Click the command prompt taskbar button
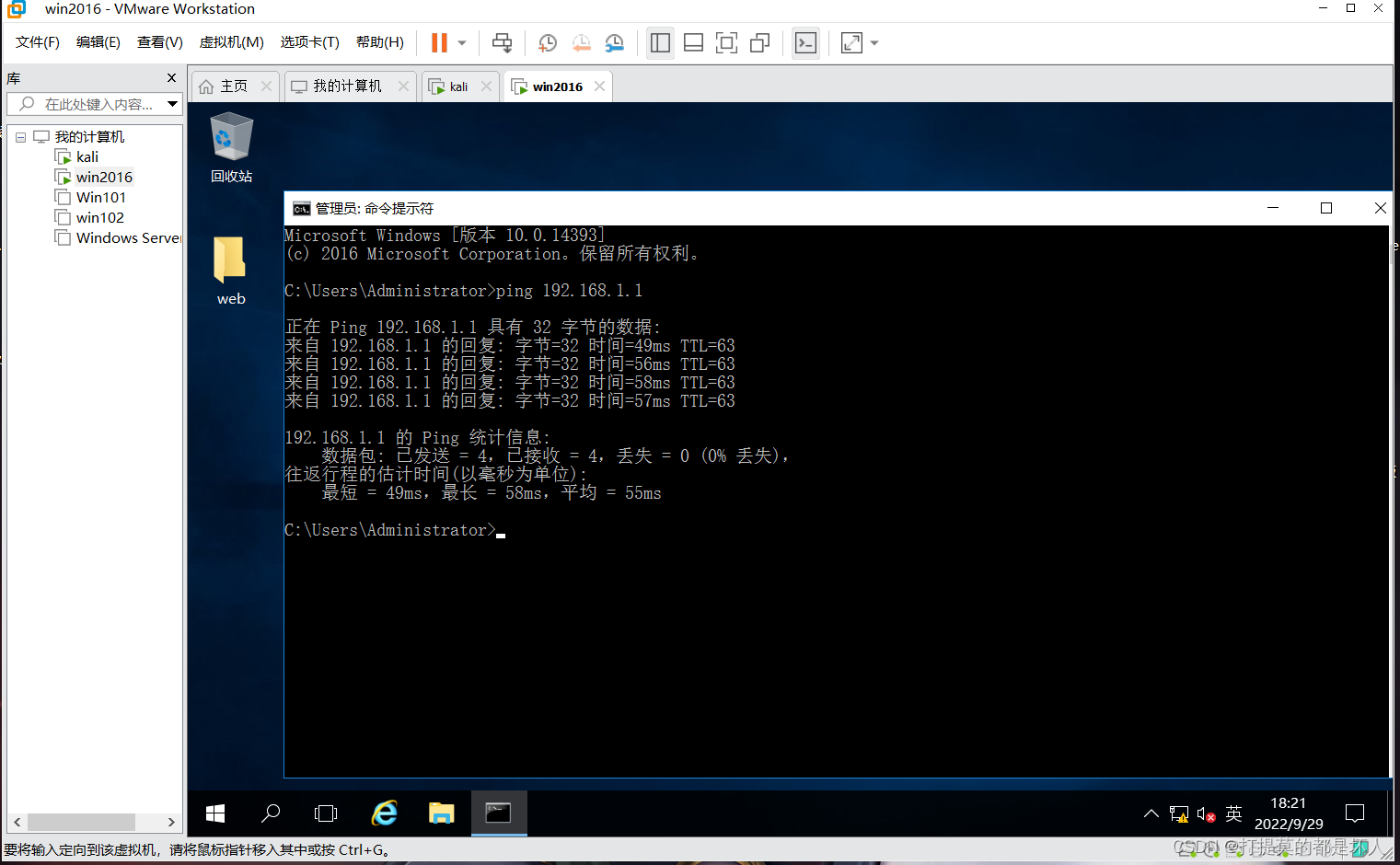 [499, 813]
